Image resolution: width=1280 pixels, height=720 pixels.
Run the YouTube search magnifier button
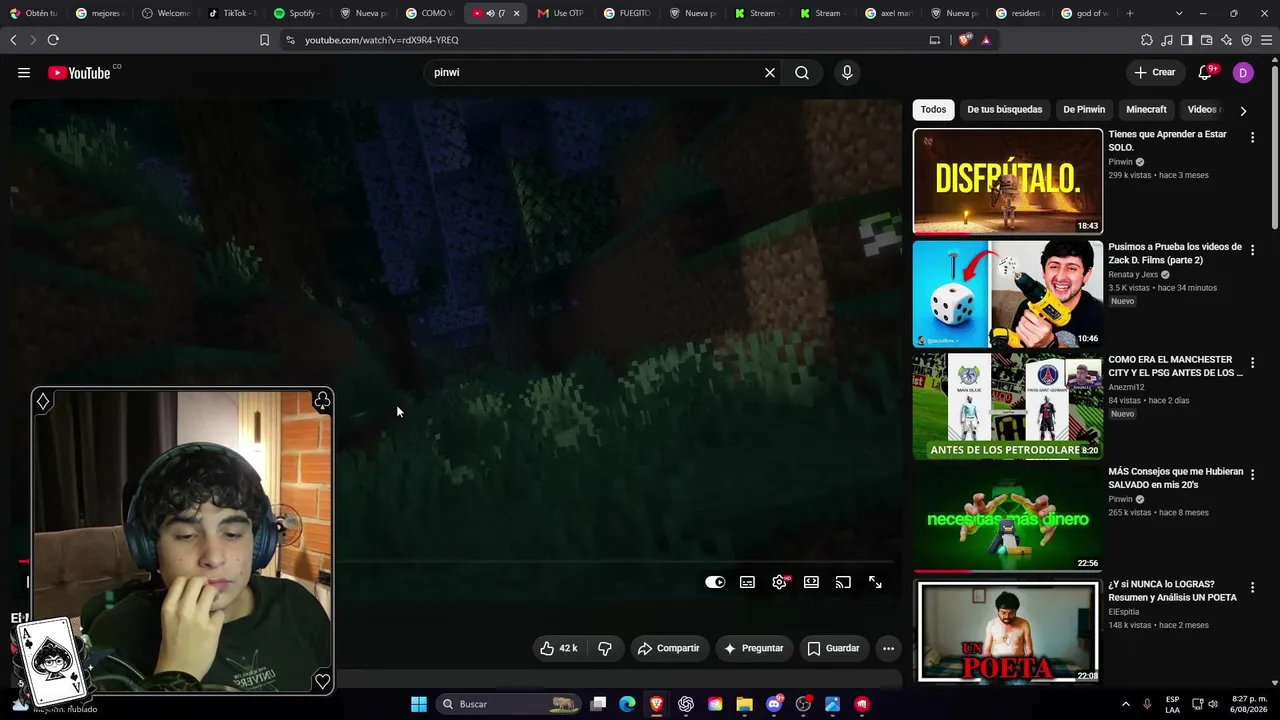click(802, 72)
